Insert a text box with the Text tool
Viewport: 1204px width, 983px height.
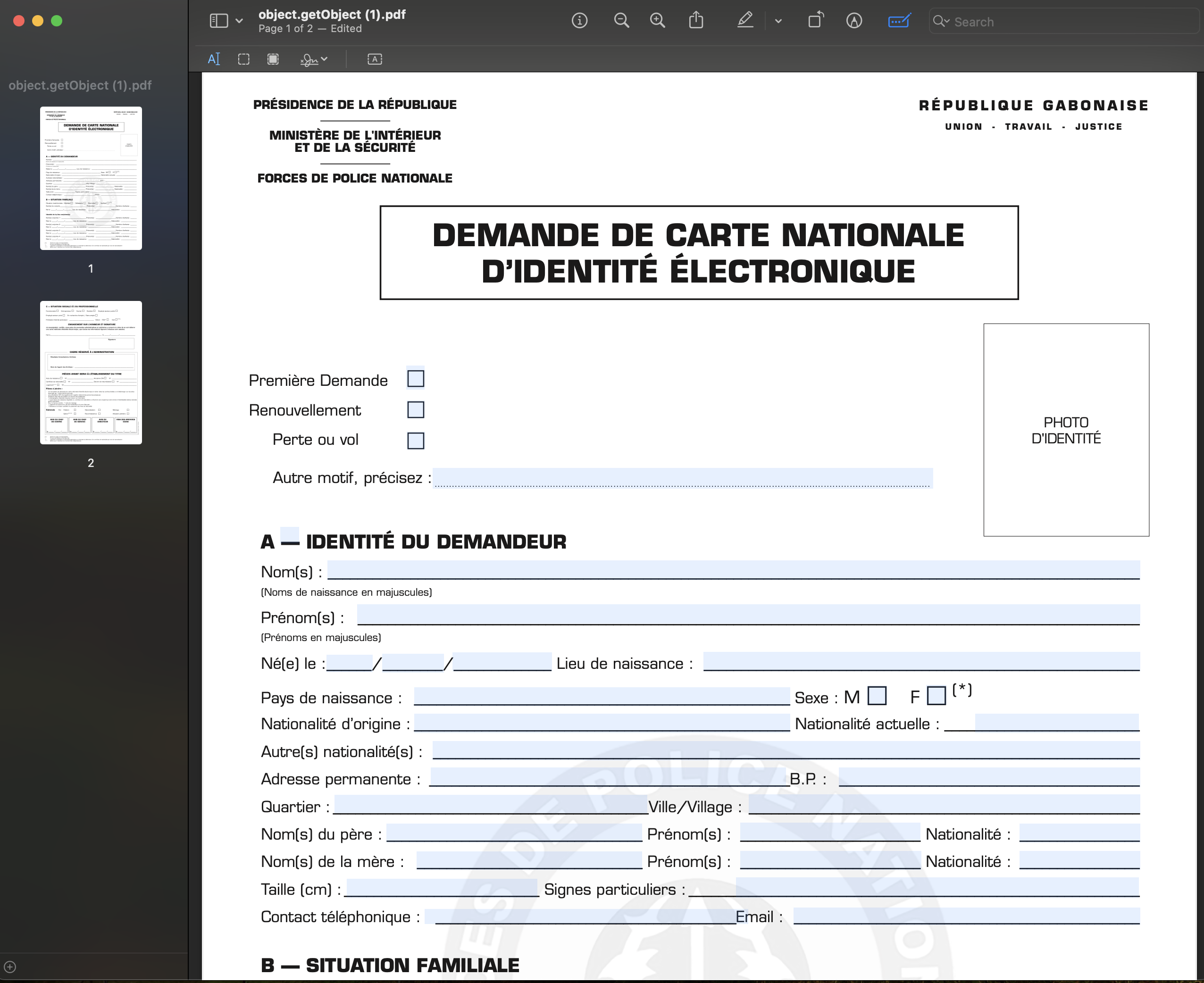coord(374,59)
